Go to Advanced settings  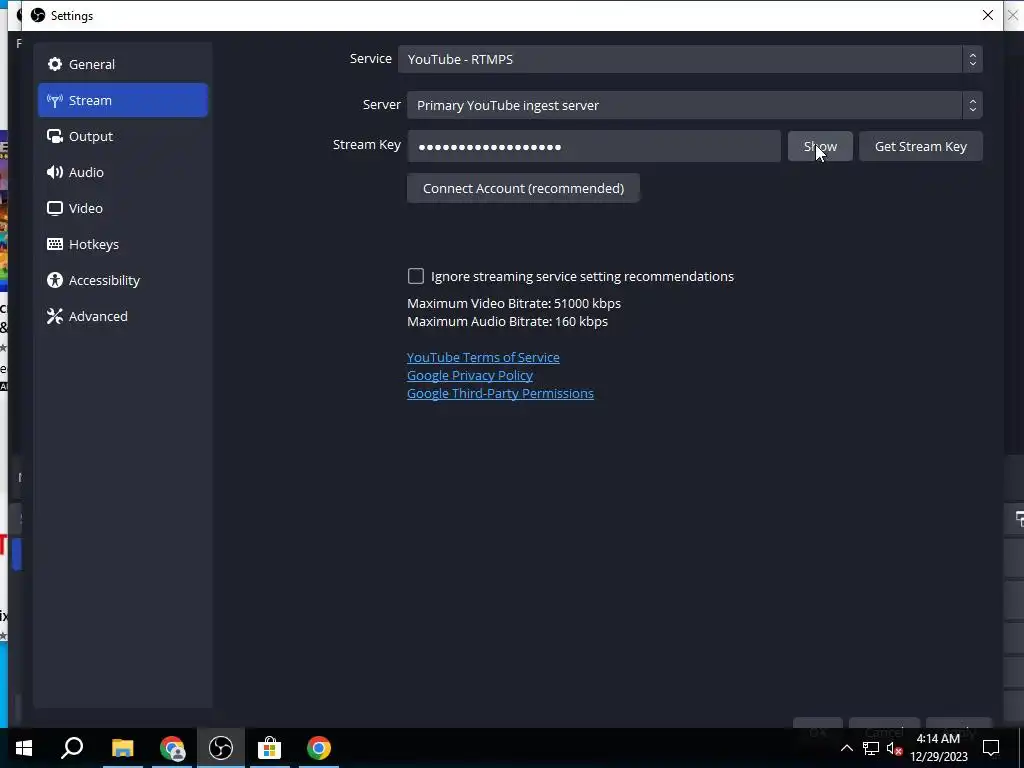123,315
